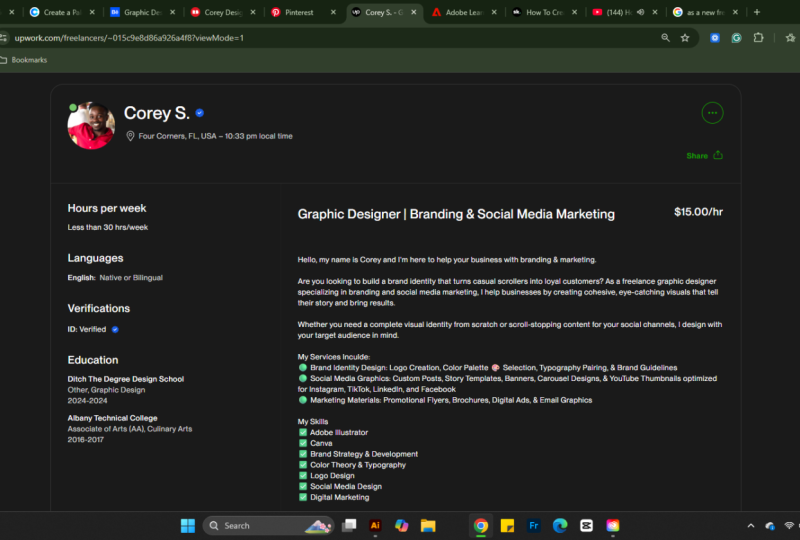Click the upwork.com URL in address bar
The image size is (800, 540).
pyautogui.click(x=129, y=38)
